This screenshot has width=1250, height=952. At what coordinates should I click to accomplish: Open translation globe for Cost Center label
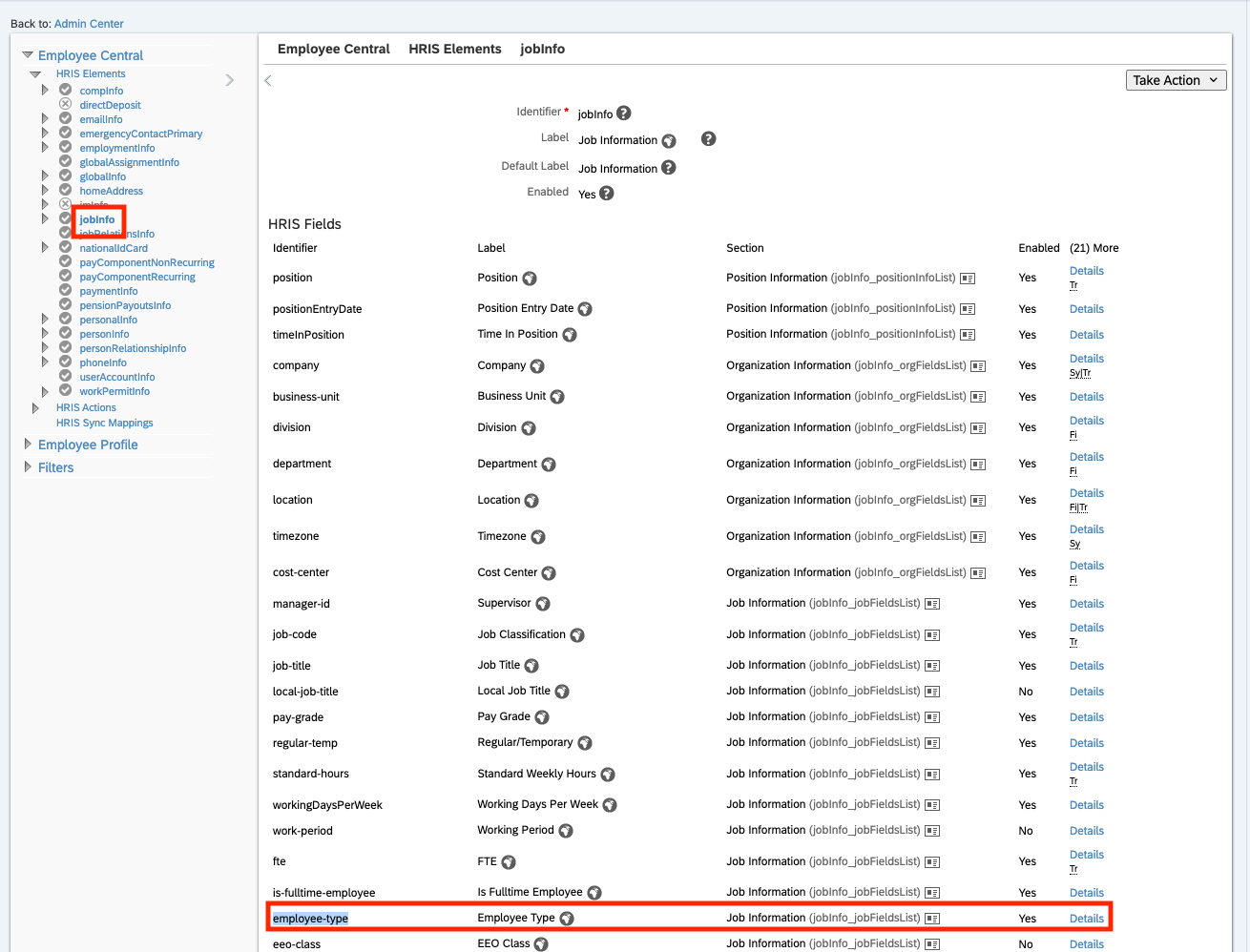549,573
